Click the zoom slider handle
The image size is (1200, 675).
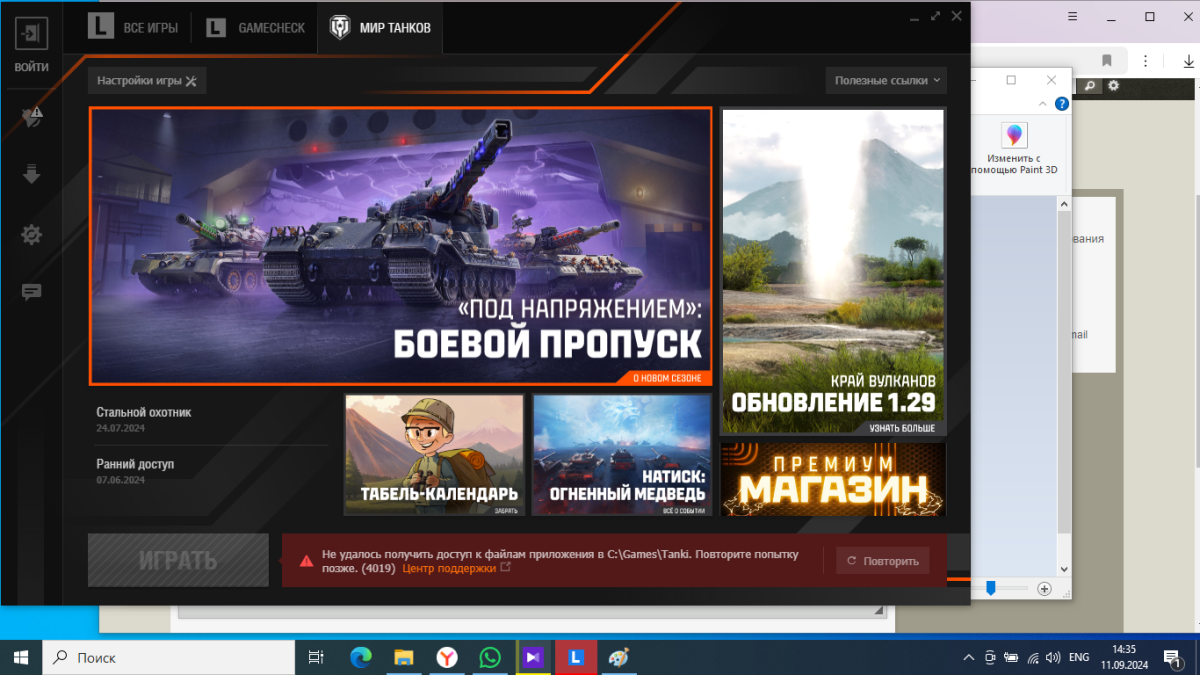click(x=991, y=589)
